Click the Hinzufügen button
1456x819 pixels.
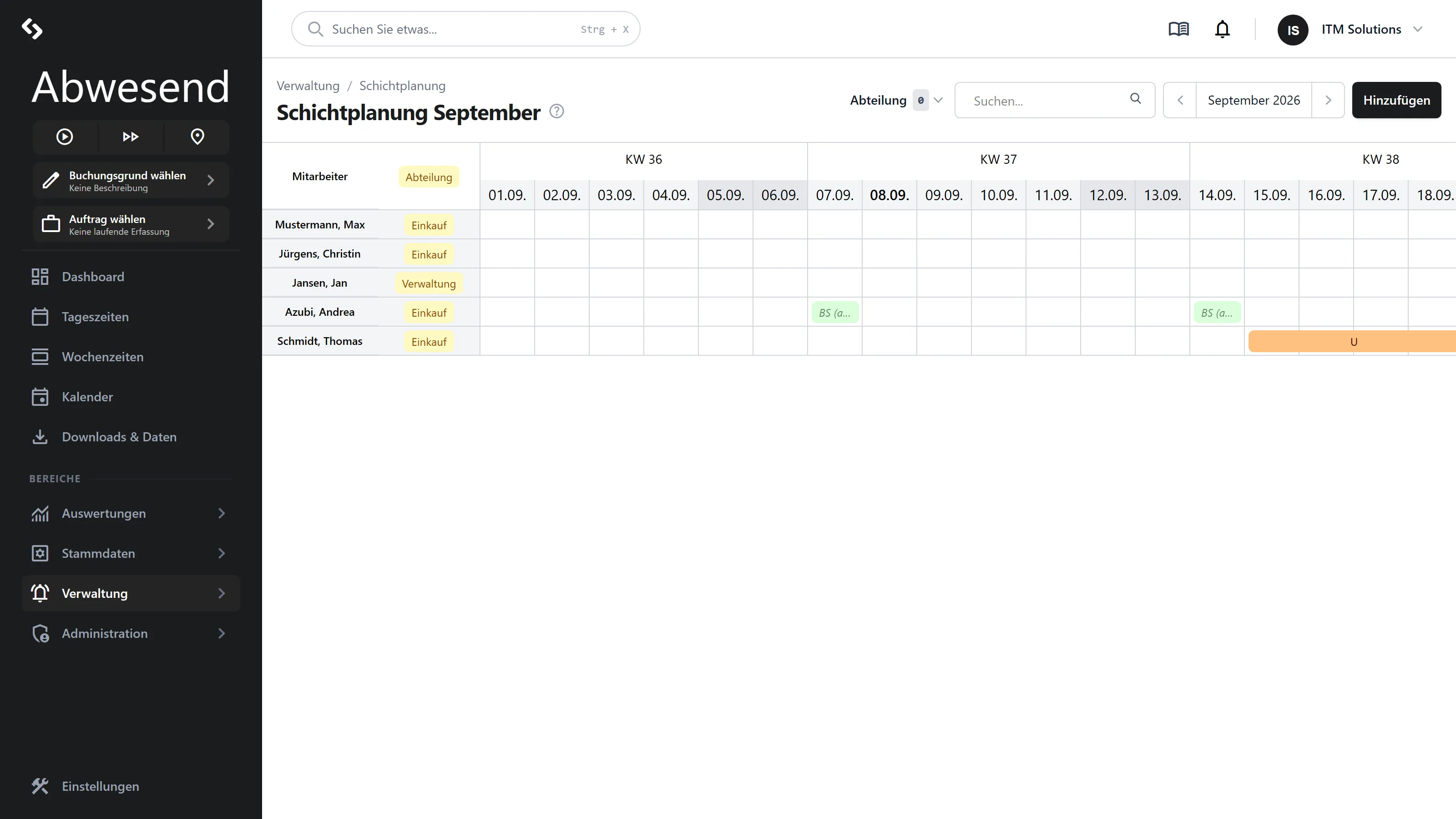click(1397, 101)
